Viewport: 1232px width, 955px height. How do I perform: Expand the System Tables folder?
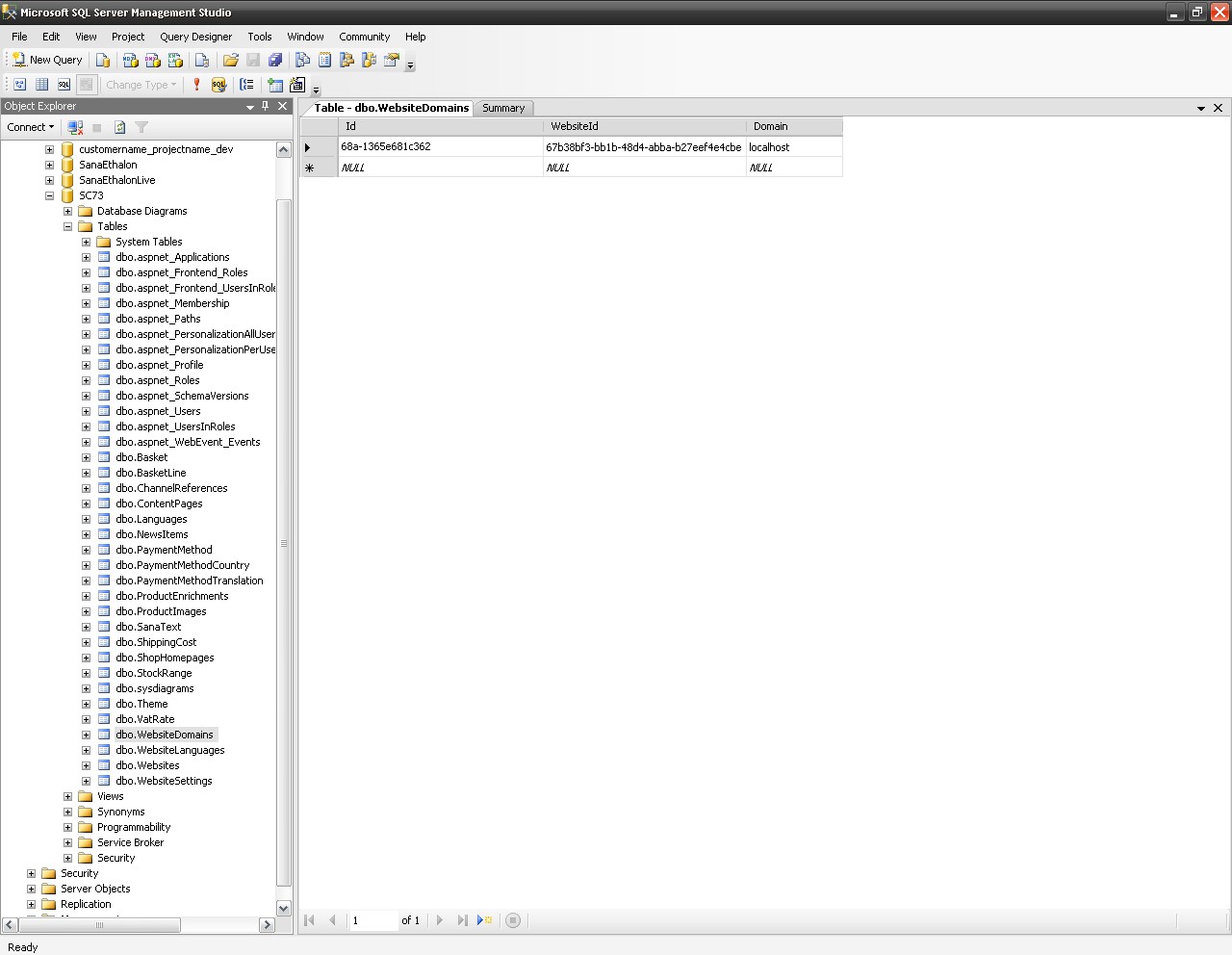pos(86,242)
